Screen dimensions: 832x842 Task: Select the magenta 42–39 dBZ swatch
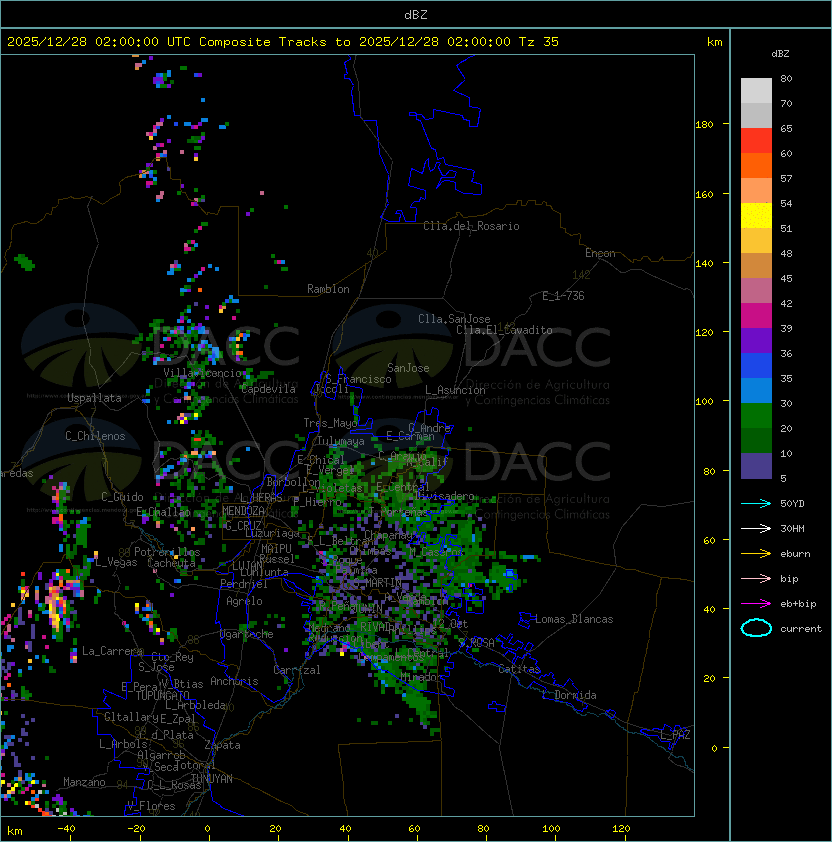(756, 316)
